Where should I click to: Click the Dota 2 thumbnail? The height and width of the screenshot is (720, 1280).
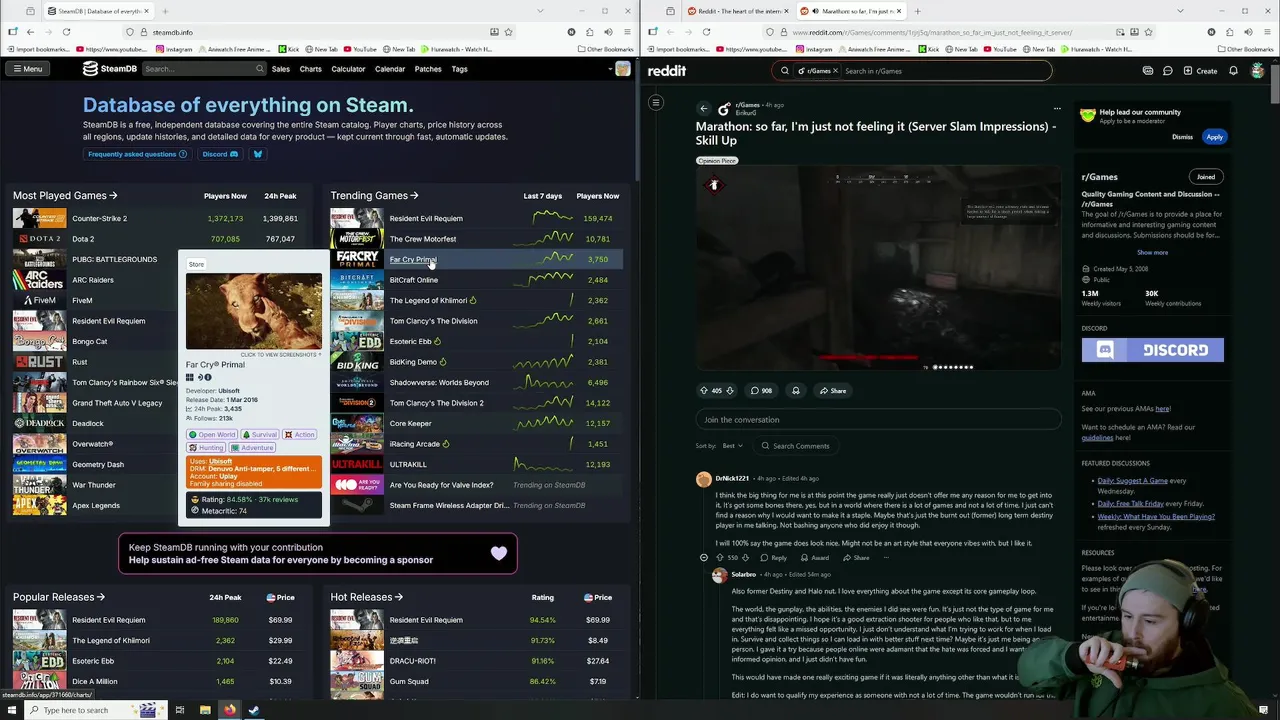click(x=39, y=239)
